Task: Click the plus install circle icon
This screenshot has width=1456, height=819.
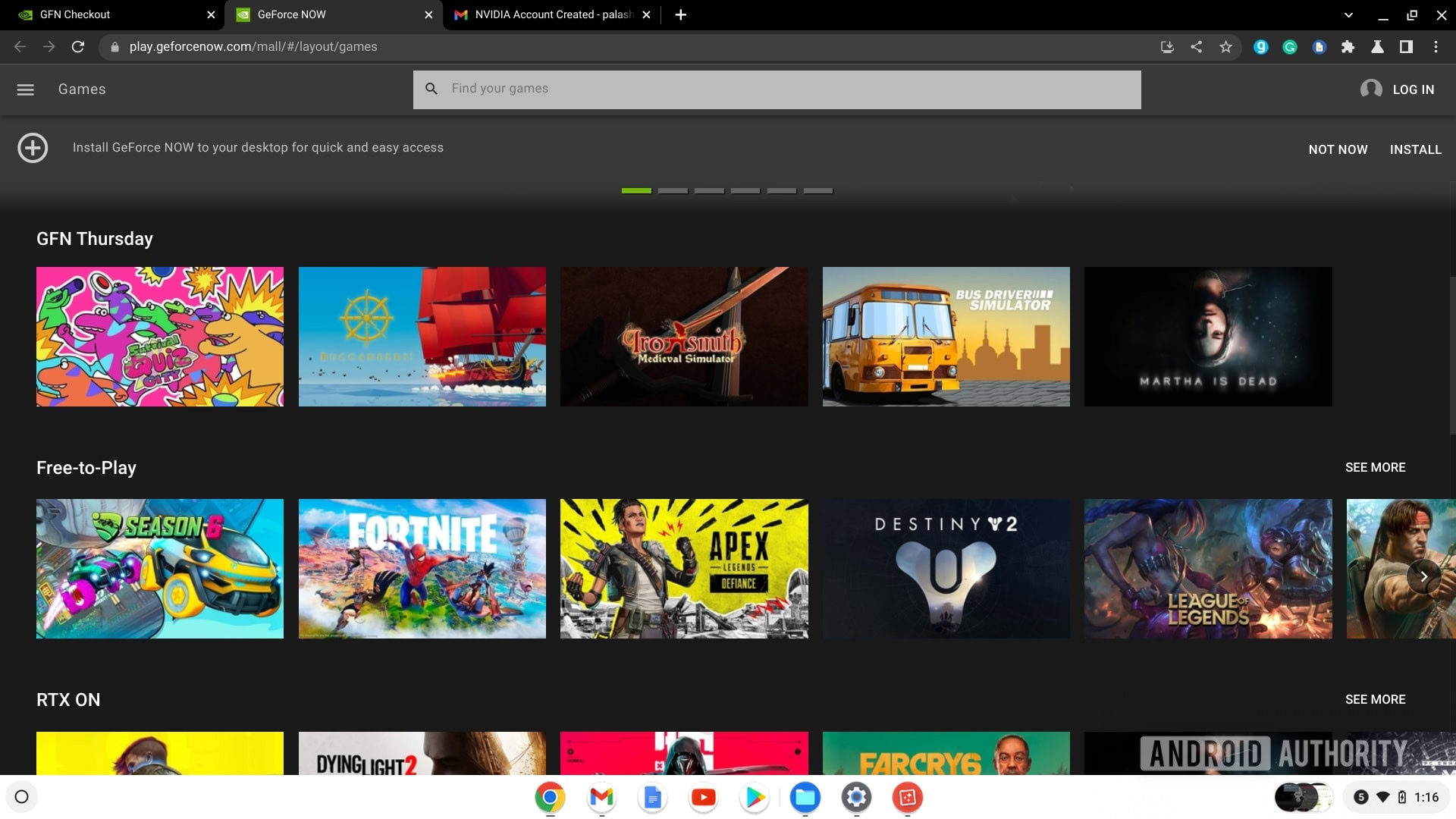Action: tap(33, 148)
